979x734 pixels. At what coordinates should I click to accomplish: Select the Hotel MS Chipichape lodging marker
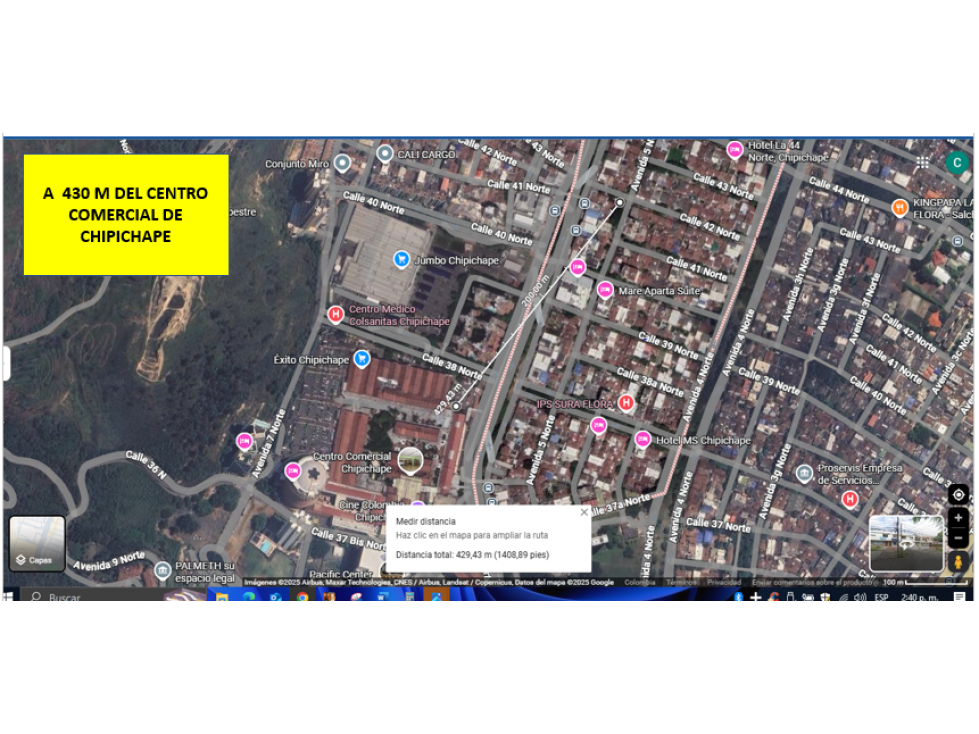pyautogui.click(x=642, y=439)
